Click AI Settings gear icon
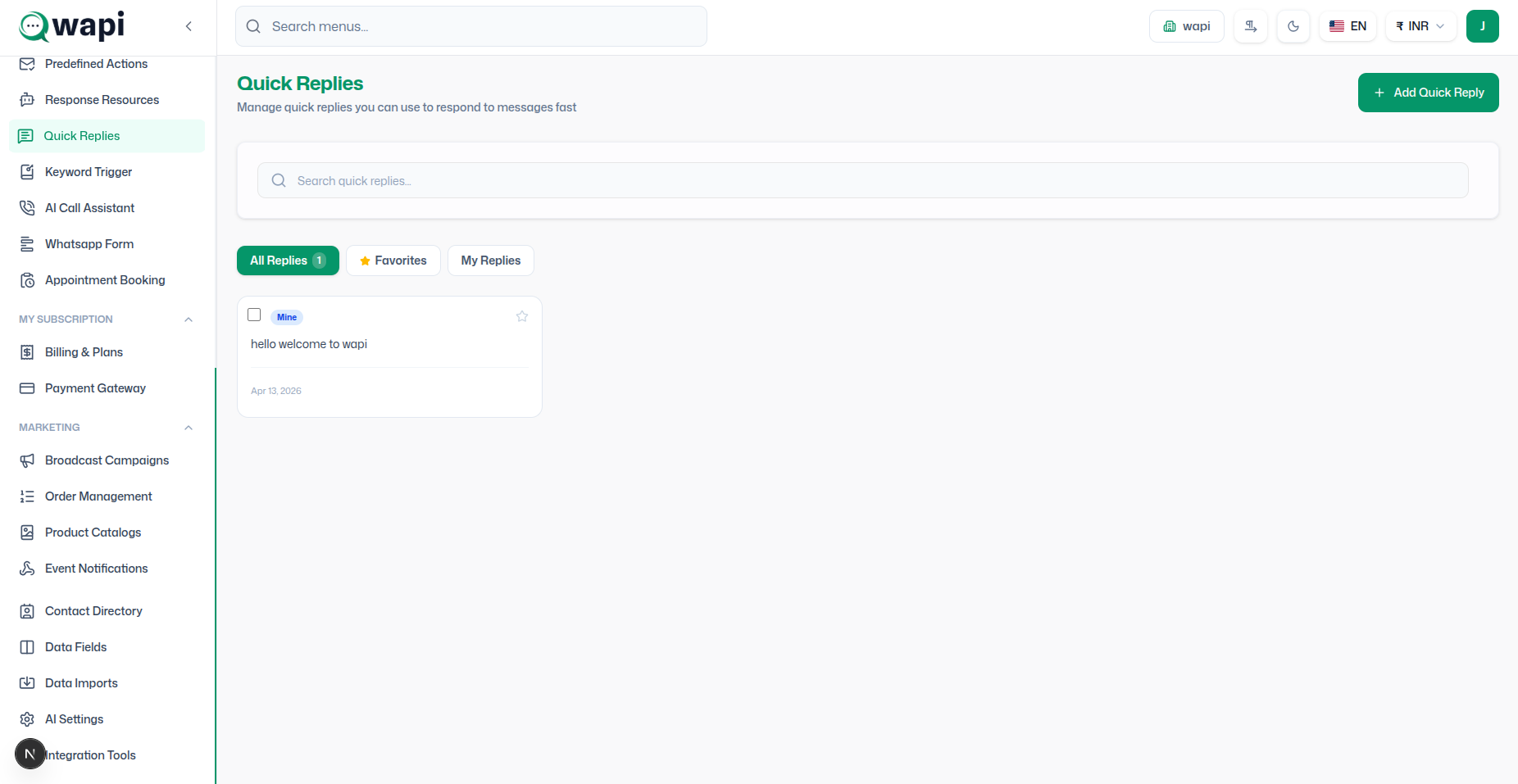Viewport: 1518px width, 784px height. (27, 719)
